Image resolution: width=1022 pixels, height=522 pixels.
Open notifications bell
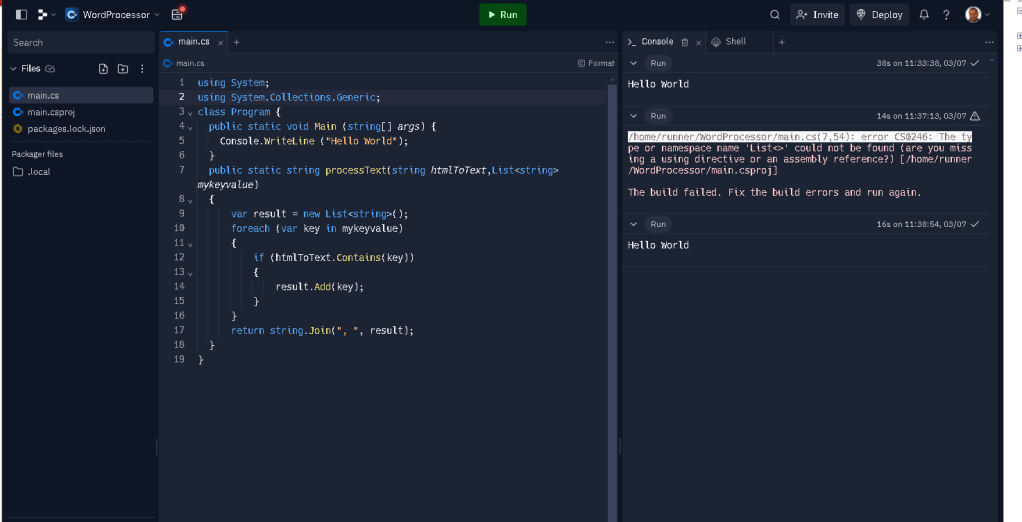pyautogui.click(x=924, y=14)
